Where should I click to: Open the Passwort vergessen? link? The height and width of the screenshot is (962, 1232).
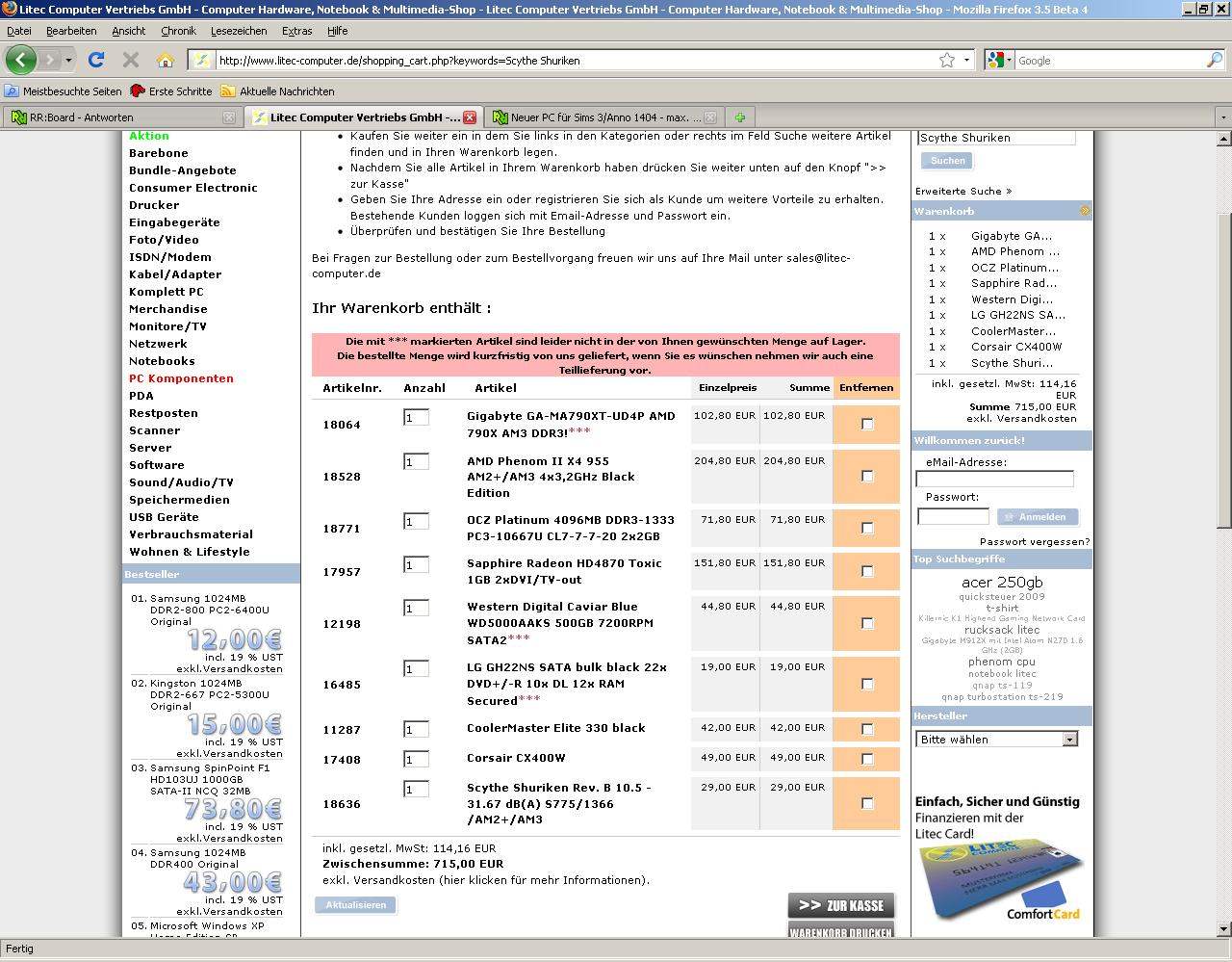[1035, 542]
